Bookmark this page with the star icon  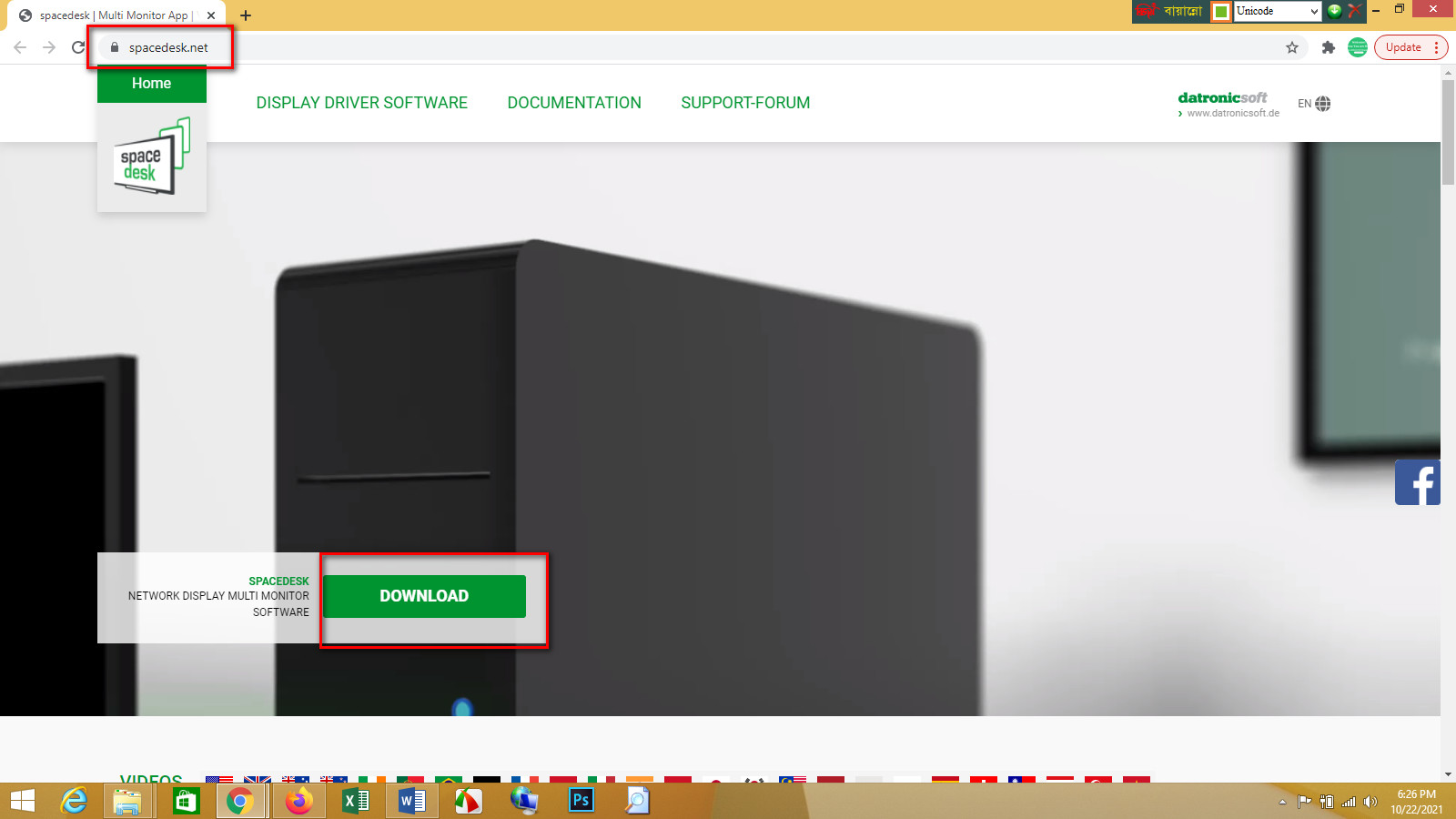[1292, 47]
